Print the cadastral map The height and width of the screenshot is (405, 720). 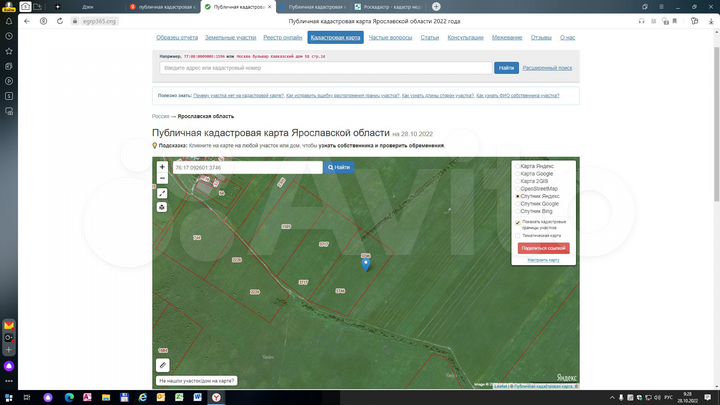[162, 208]
